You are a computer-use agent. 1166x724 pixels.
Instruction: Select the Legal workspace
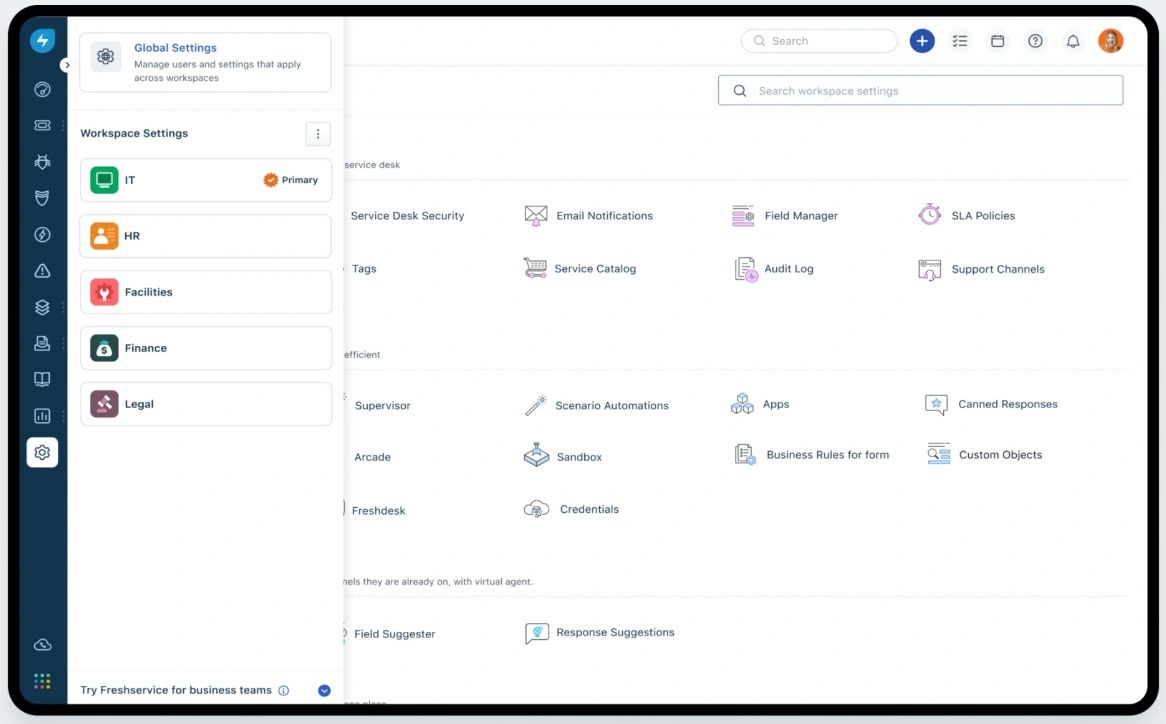[x=205, y=404]
